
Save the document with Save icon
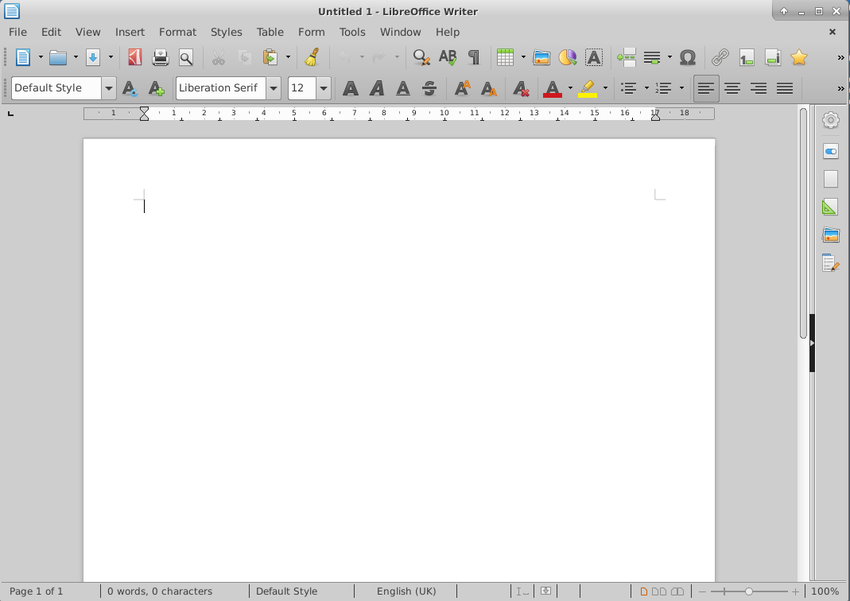pos(93,57)
